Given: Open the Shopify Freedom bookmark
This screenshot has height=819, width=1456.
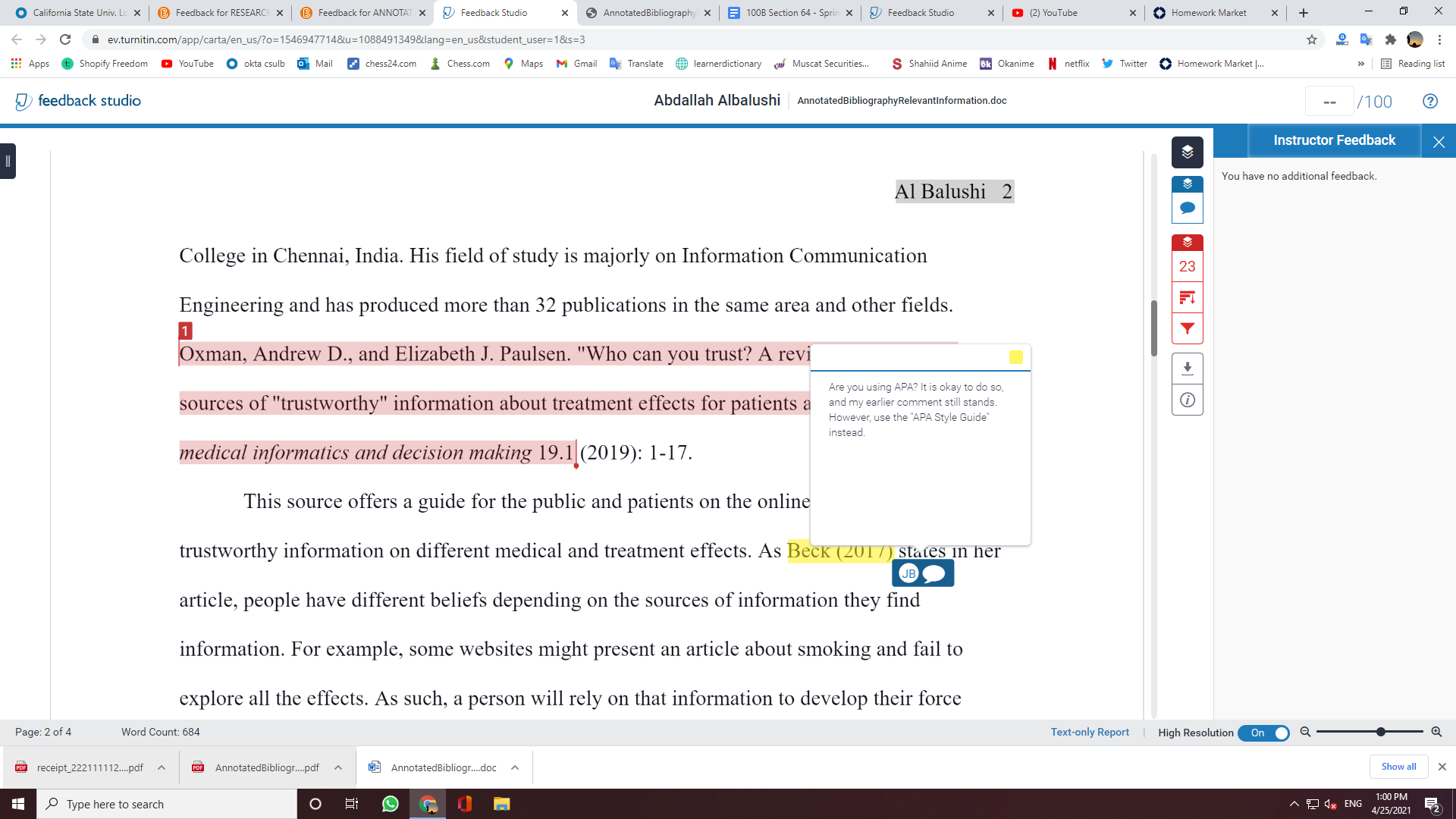Looking at the screenshot, I should (105, 64).
